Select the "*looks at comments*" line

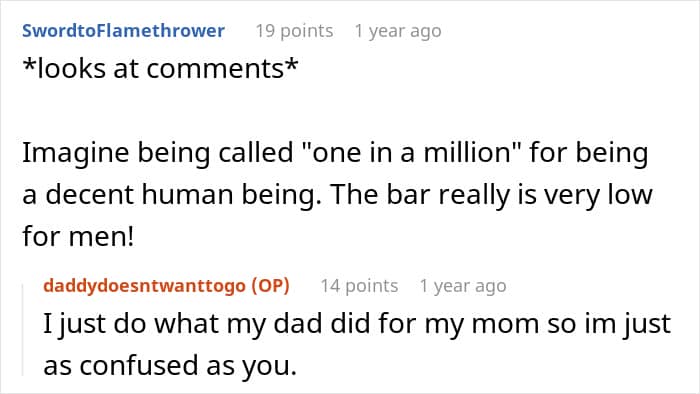[160, 69]
